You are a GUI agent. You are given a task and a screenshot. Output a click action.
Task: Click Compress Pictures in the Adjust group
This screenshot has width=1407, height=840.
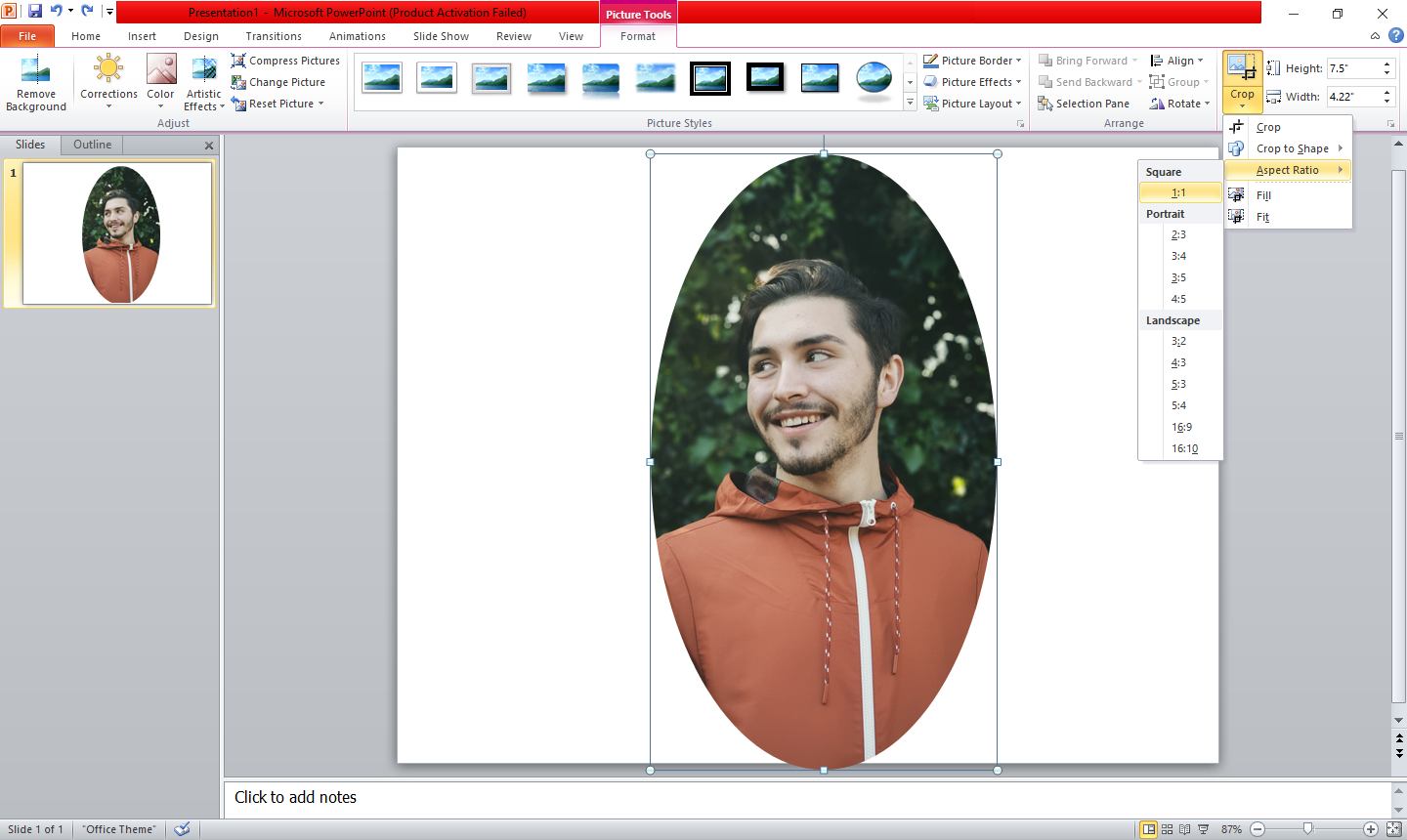click(x=285, y=61)
